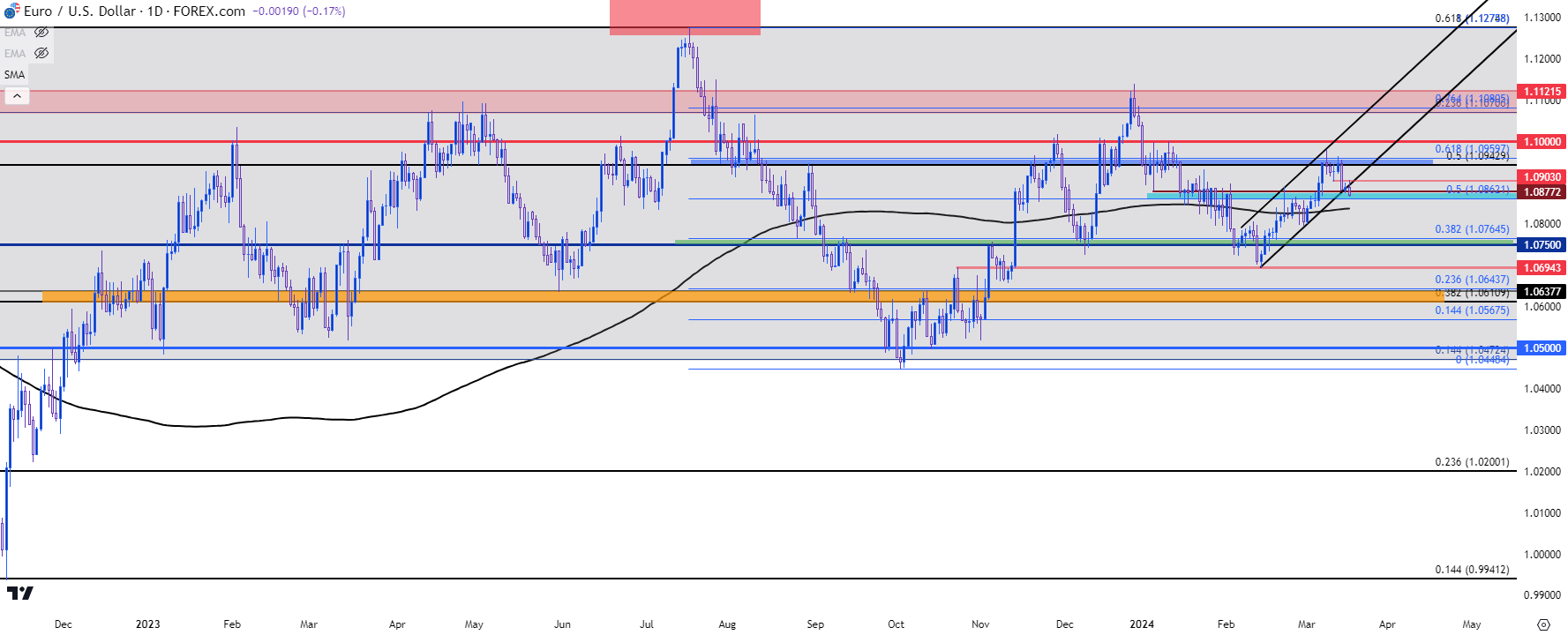Click the Euro / U.S. Dollar symbol title

(x=79, y=11)
